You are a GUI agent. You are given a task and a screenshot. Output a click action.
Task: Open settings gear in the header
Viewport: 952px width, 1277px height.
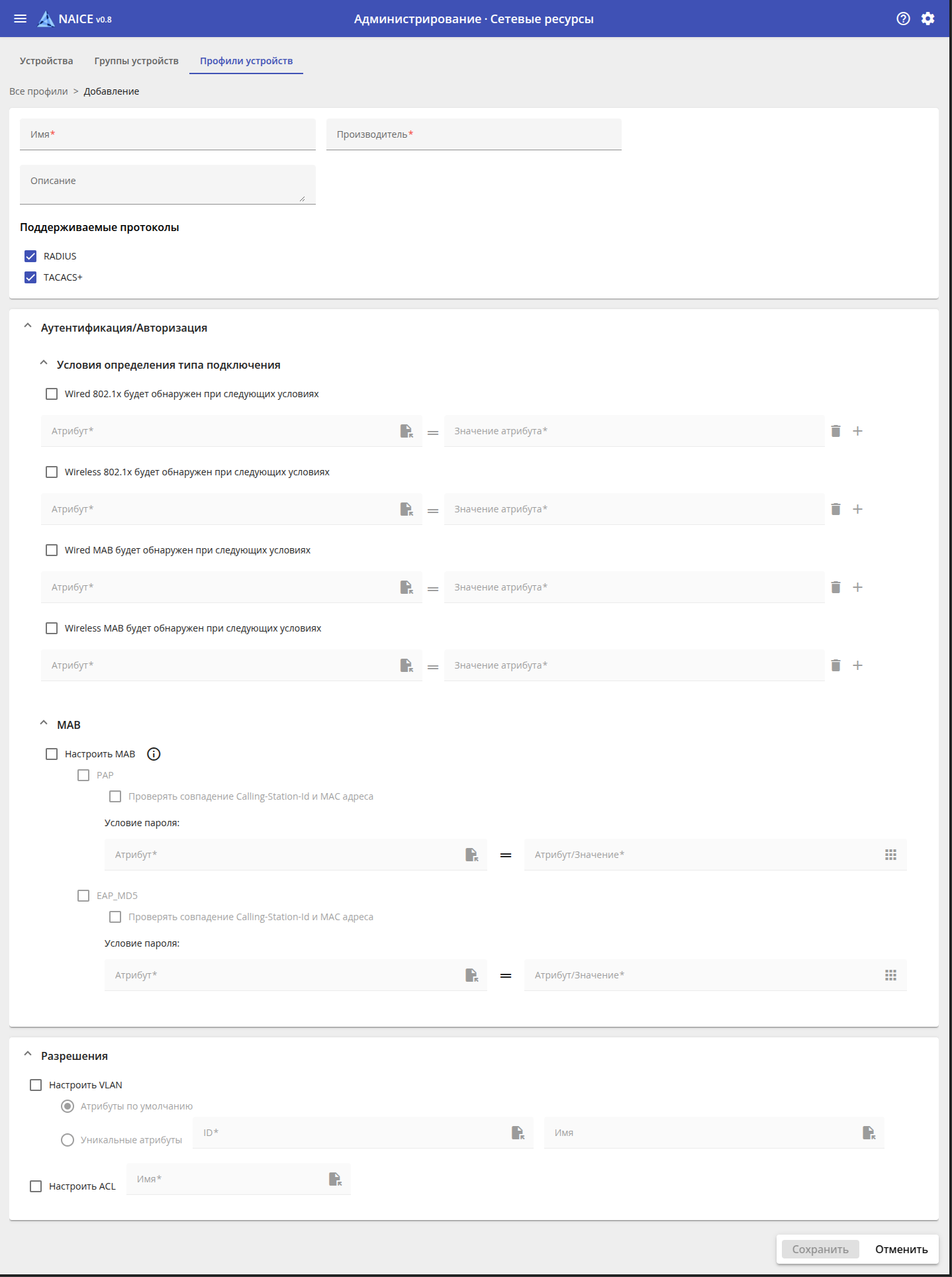point(928,19)
